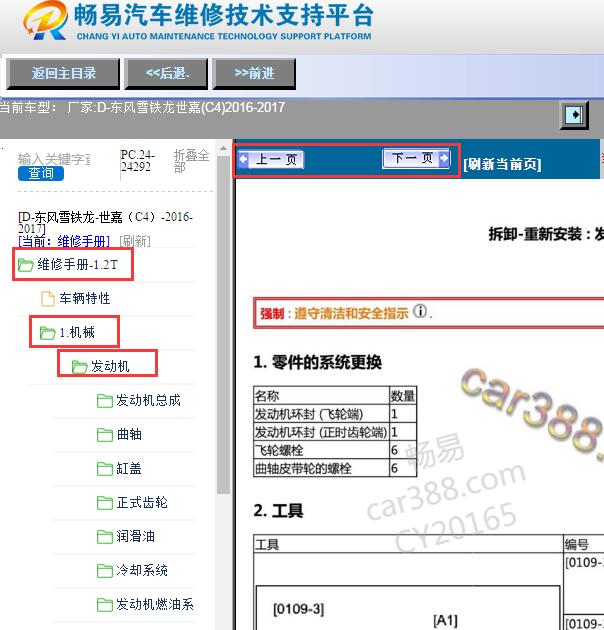The image size is (604, 630).
Task: Open the 发动机燃油系 folder
Action: (x=155, y=604)
